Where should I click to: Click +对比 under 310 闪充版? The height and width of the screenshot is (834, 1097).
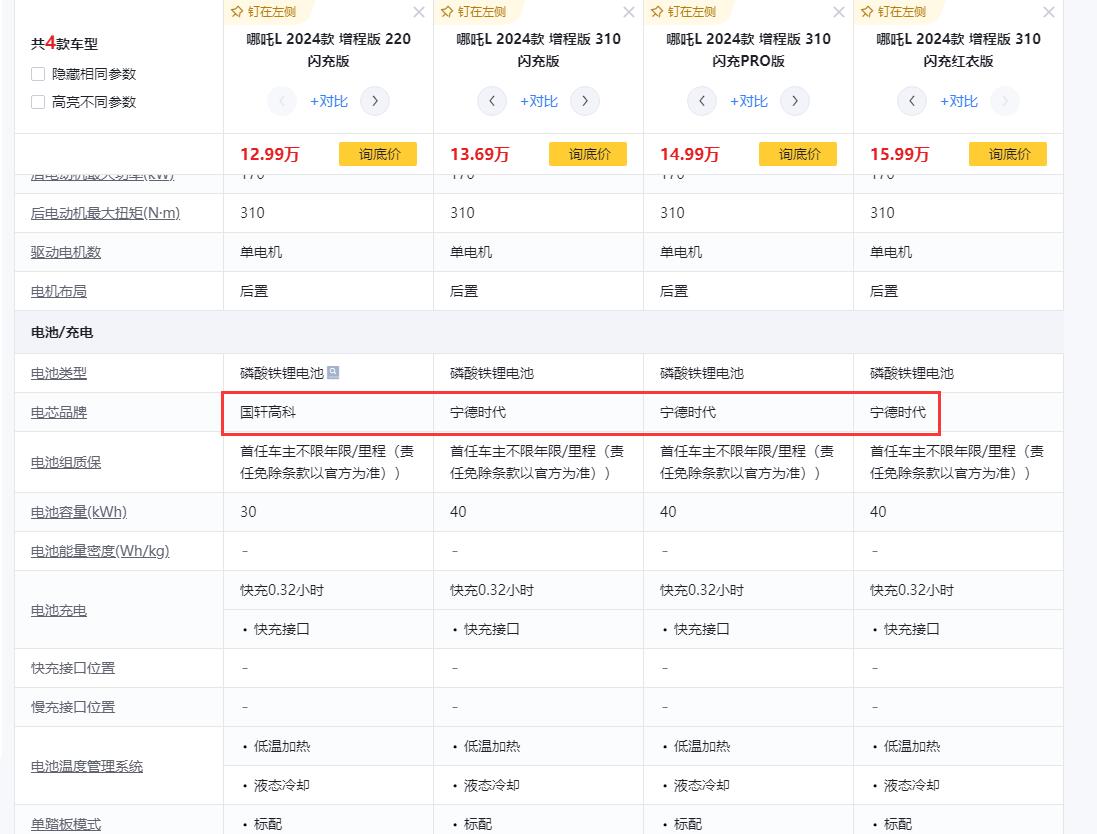[538, 101]
